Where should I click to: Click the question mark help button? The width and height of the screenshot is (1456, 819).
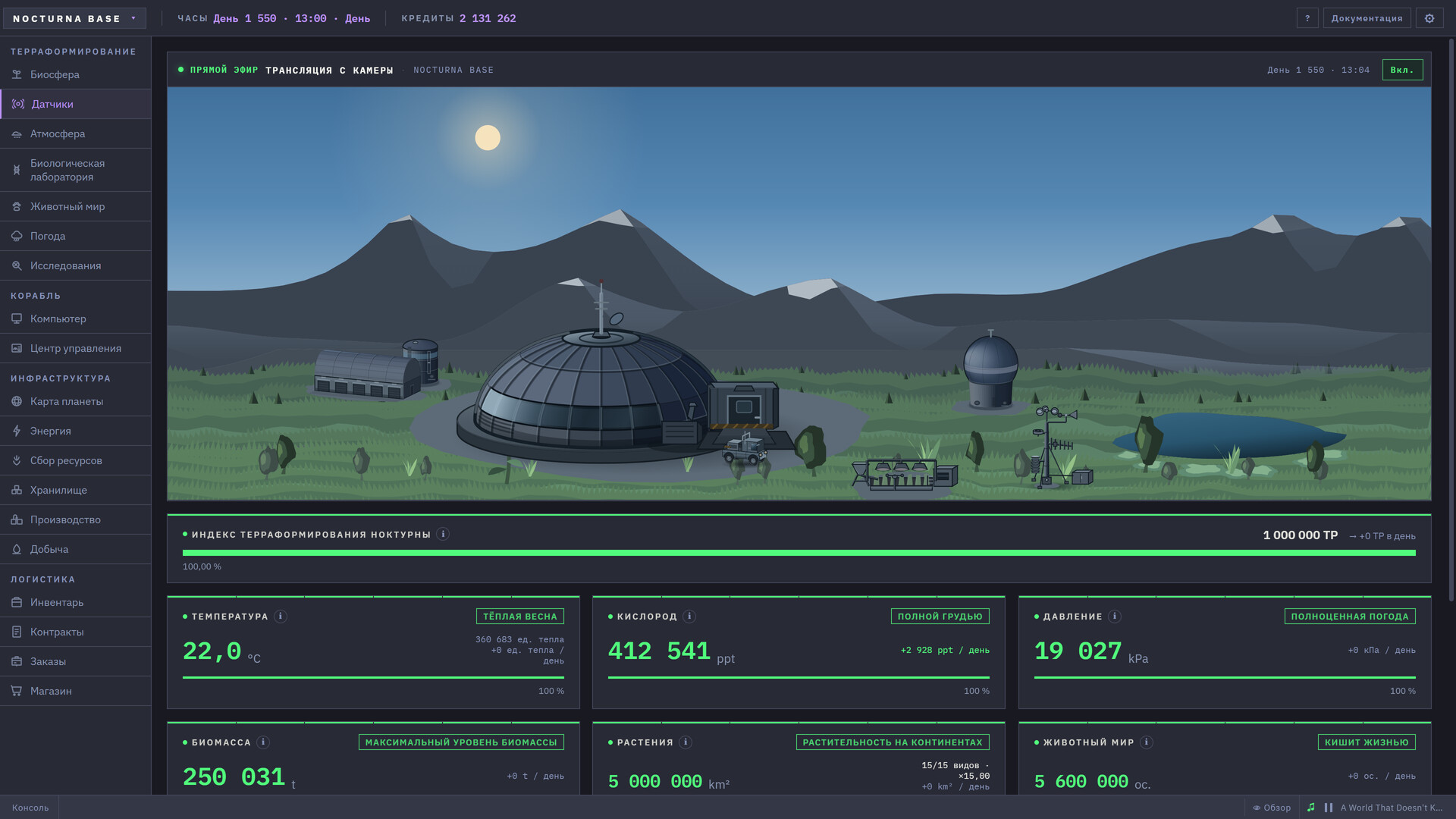pyautogui.click(x=1307, y=18)
